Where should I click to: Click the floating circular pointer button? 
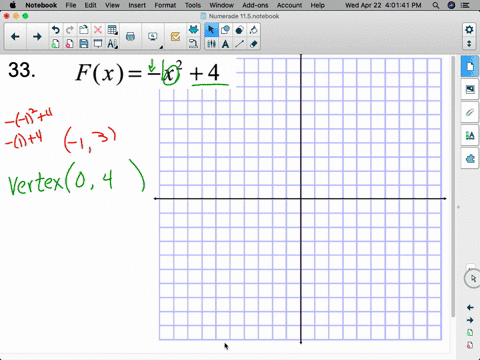coord(473,279)
